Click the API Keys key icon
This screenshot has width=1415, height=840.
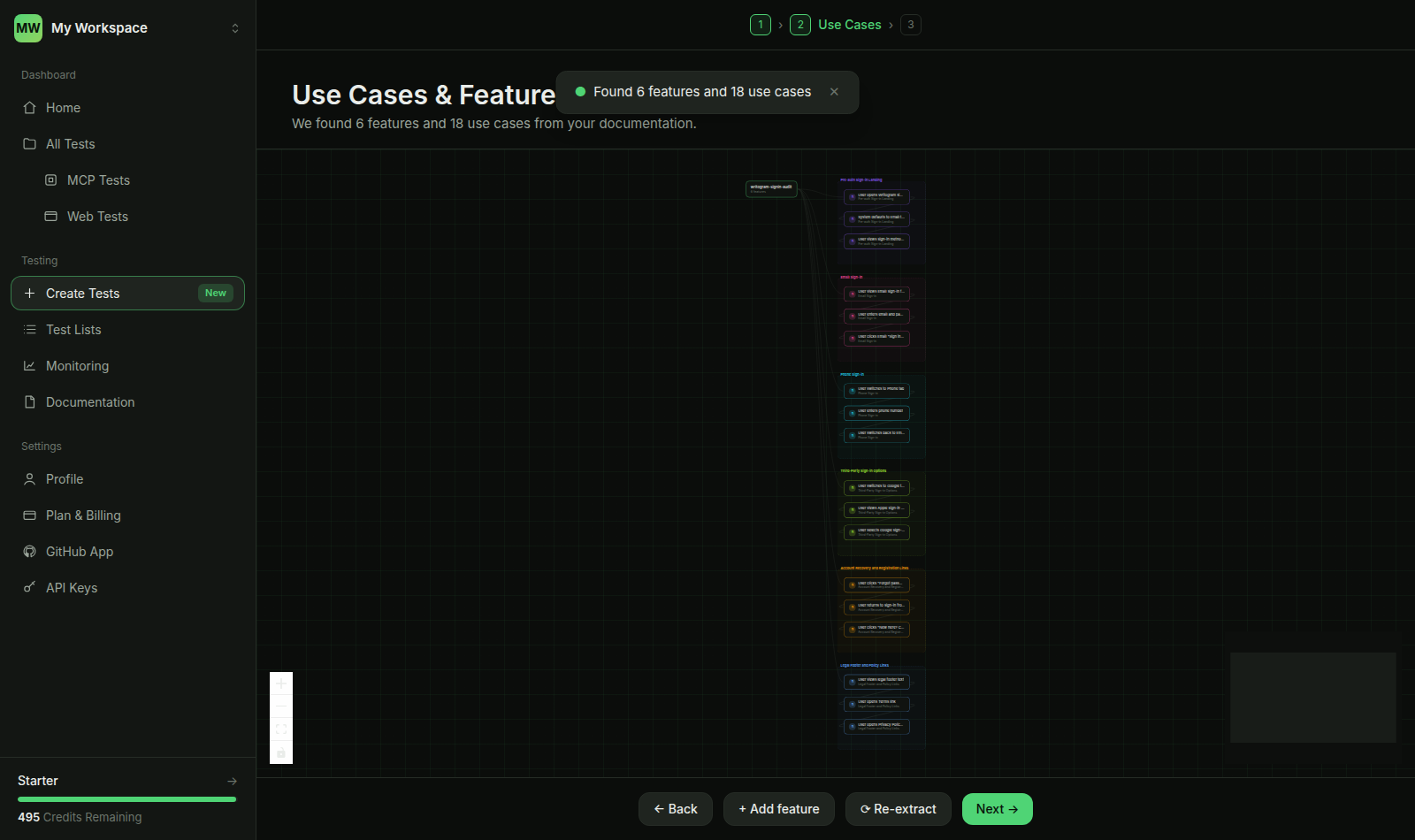coord(29,588)
